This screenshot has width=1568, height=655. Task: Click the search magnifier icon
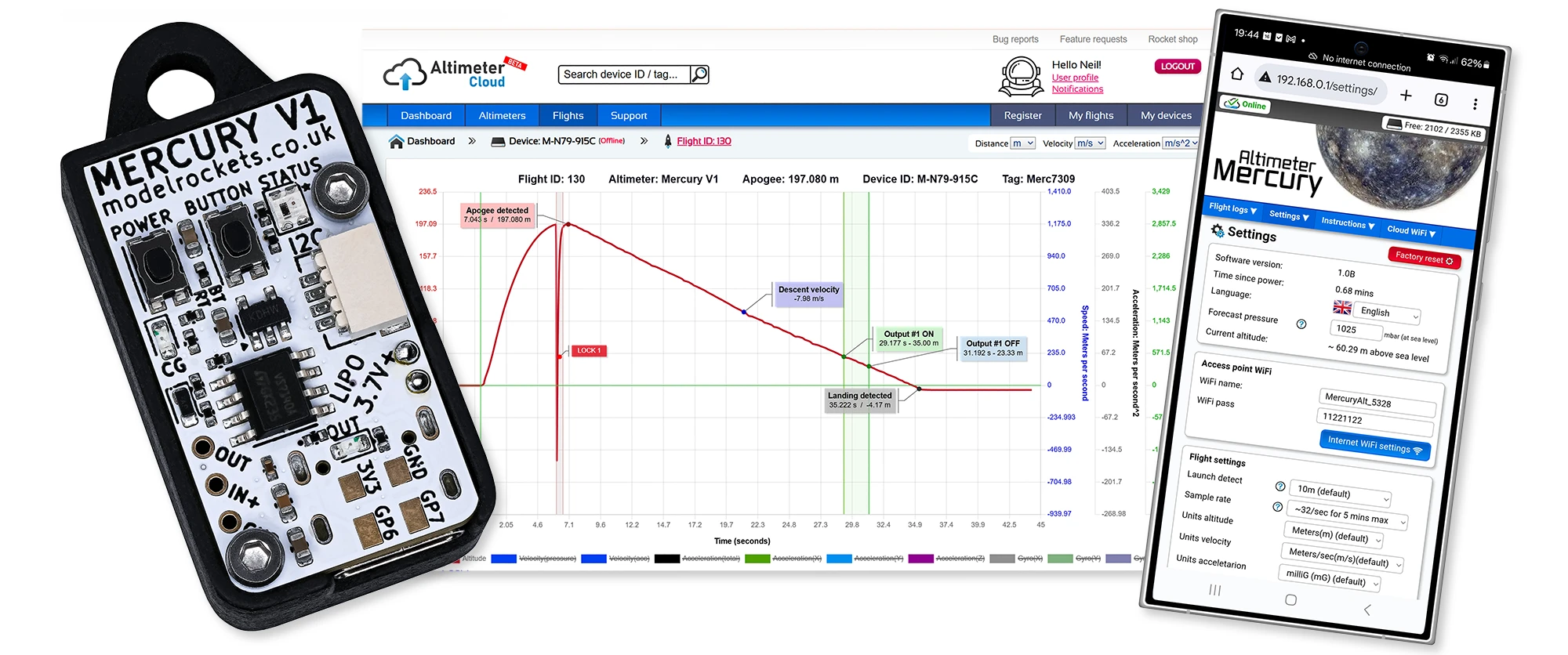pyautogui.click(x=699, y=74)
